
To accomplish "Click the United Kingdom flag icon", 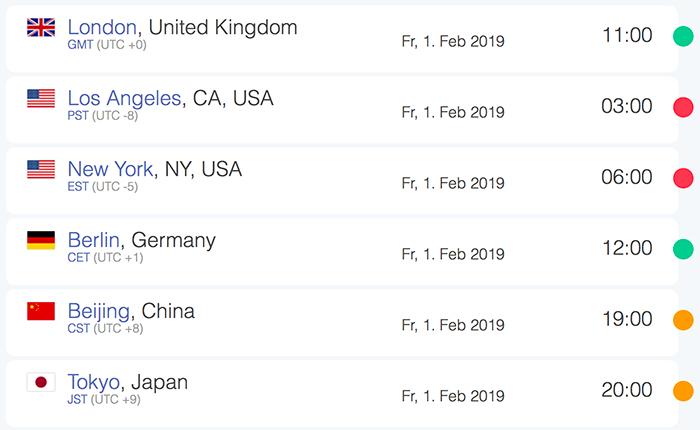I will coord(41,27).
